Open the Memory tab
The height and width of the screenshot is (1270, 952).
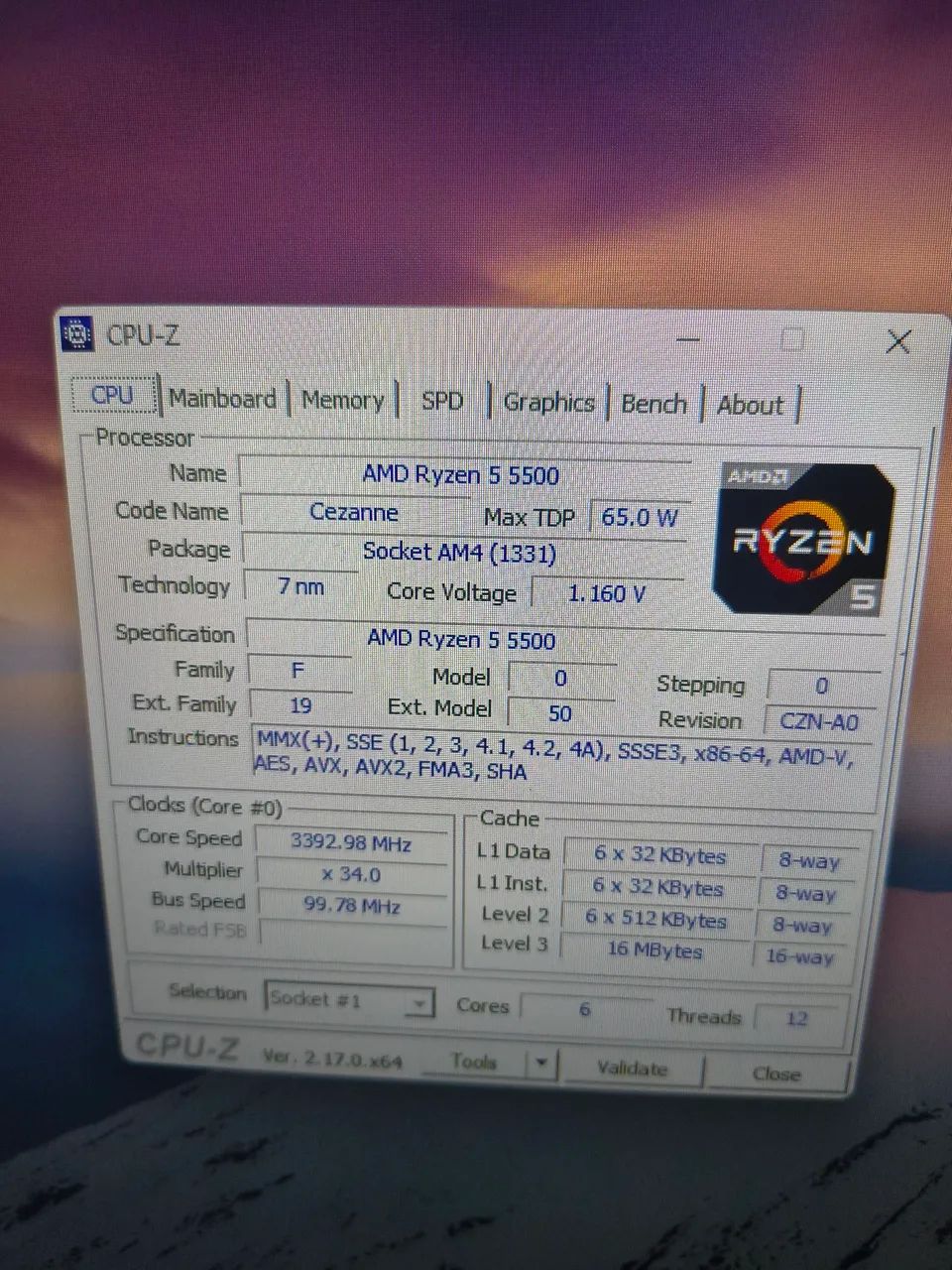click(x=342, y=401)
